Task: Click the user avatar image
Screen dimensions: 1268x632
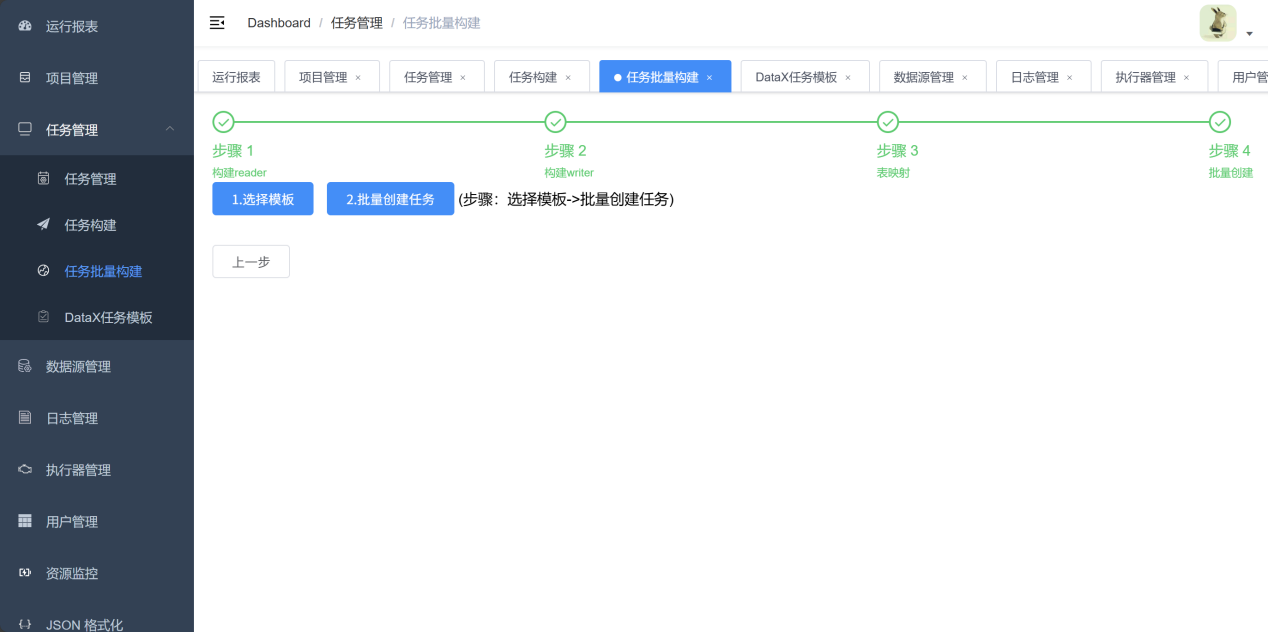Action: click(x=1217, y=23)
